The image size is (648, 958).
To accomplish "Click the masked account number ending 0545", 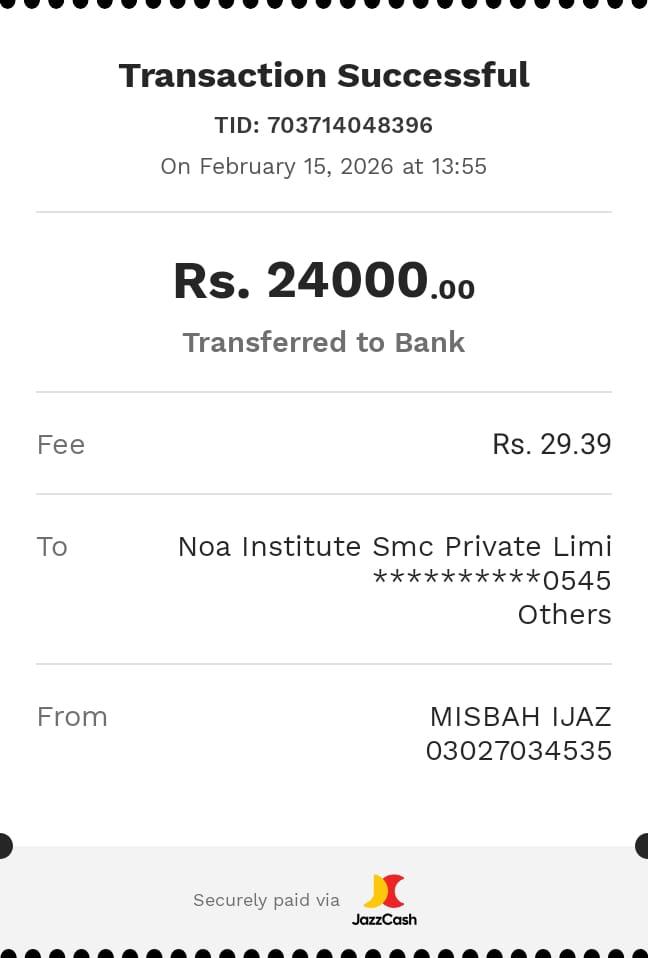I will pos(491,580).
